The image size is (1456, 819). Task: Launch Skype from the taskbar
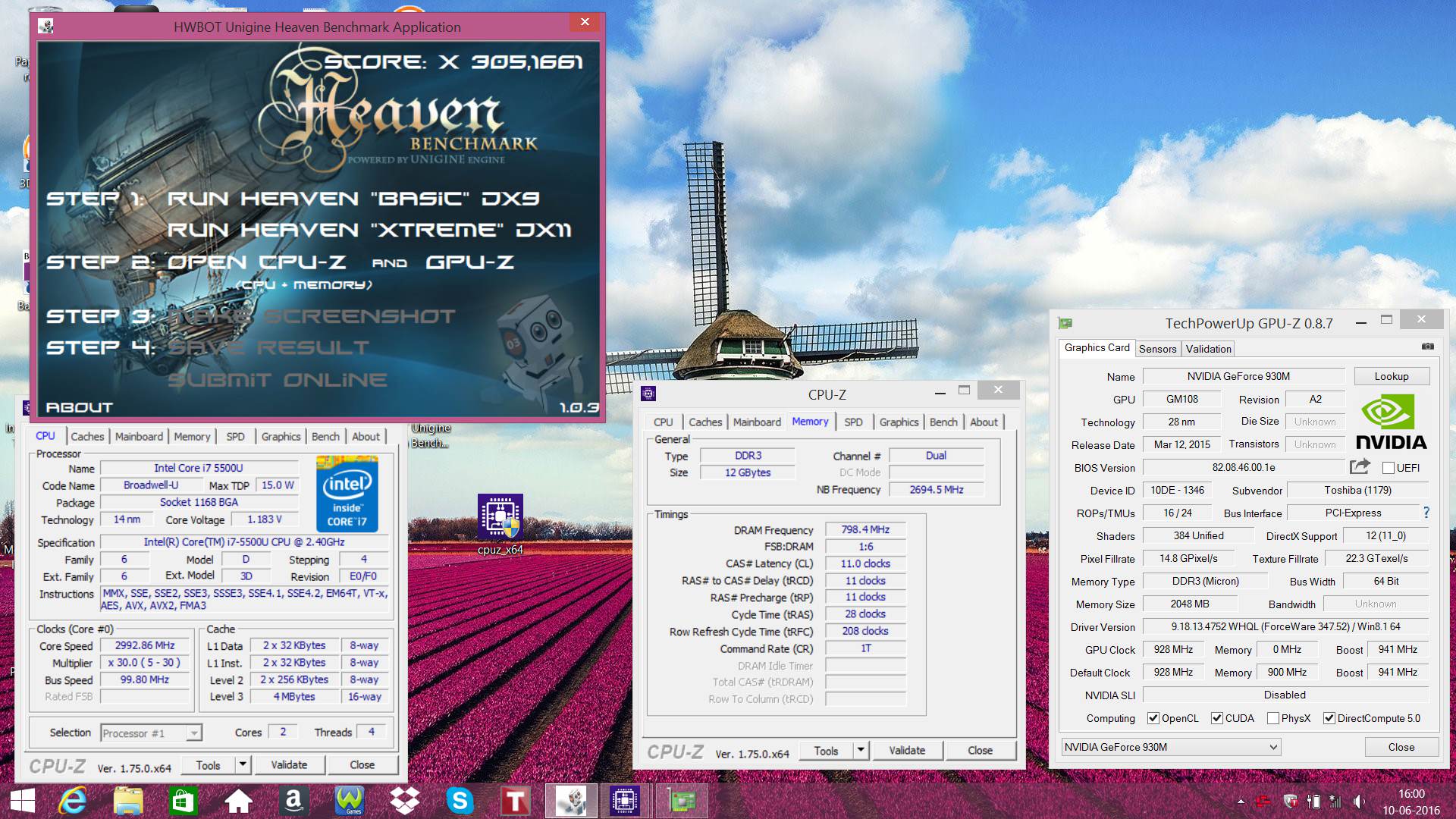point(460,801)
